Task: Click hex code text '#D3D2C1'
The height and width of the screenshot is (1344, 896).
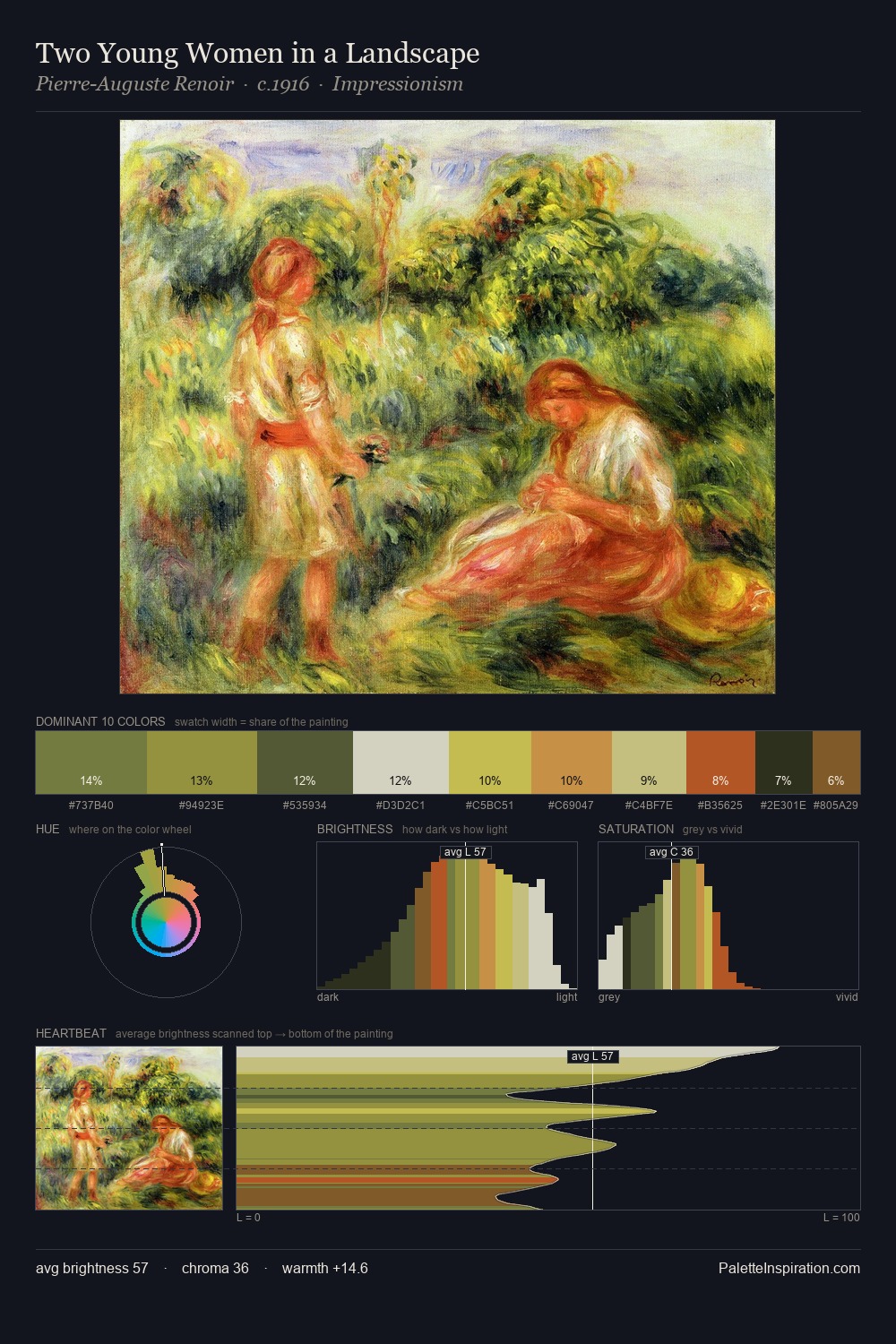Action: (401, 805)
